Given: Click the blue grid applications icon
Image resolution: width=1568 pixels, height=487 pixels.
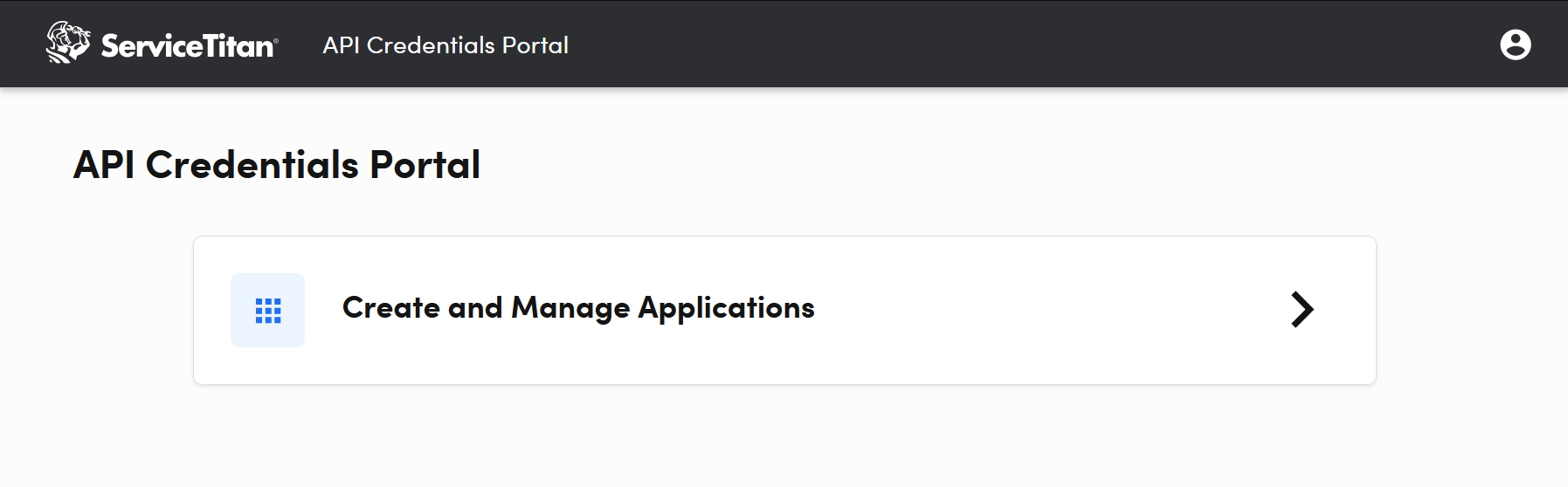Looking at the screenshot, I should click(268, 311).
